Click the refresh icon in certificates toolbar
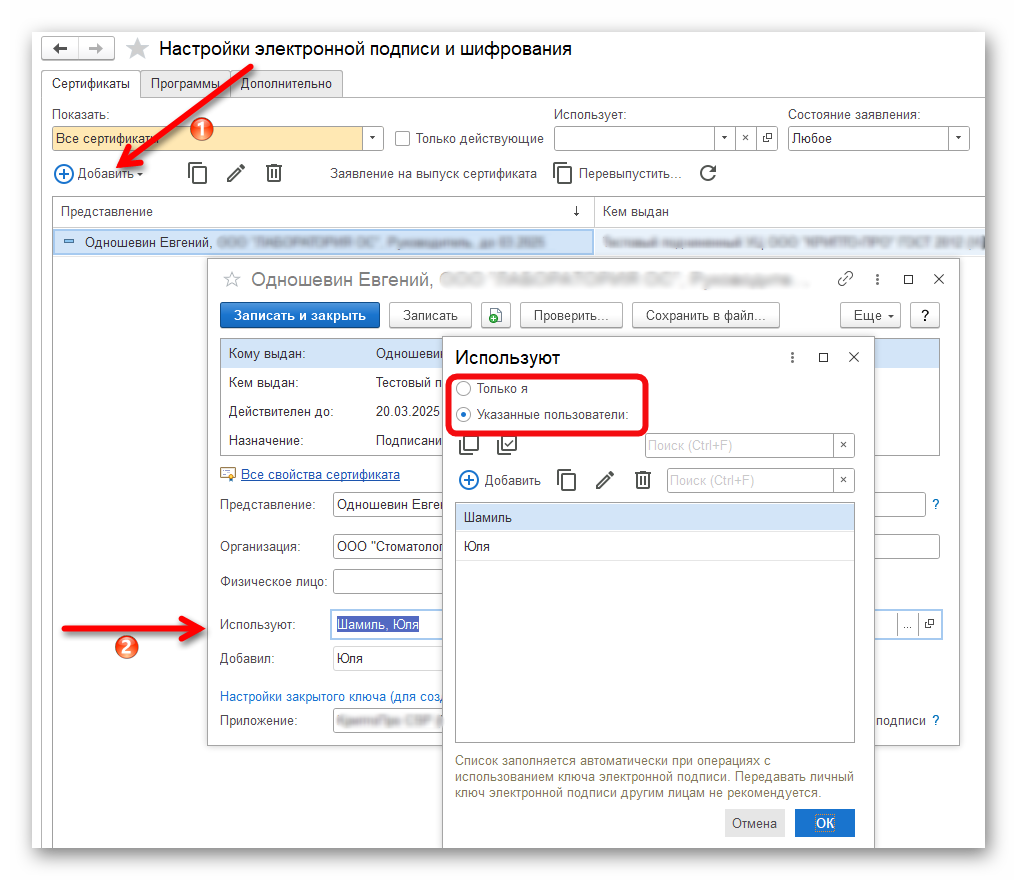 pyautogui.click(x=708, y=173)
